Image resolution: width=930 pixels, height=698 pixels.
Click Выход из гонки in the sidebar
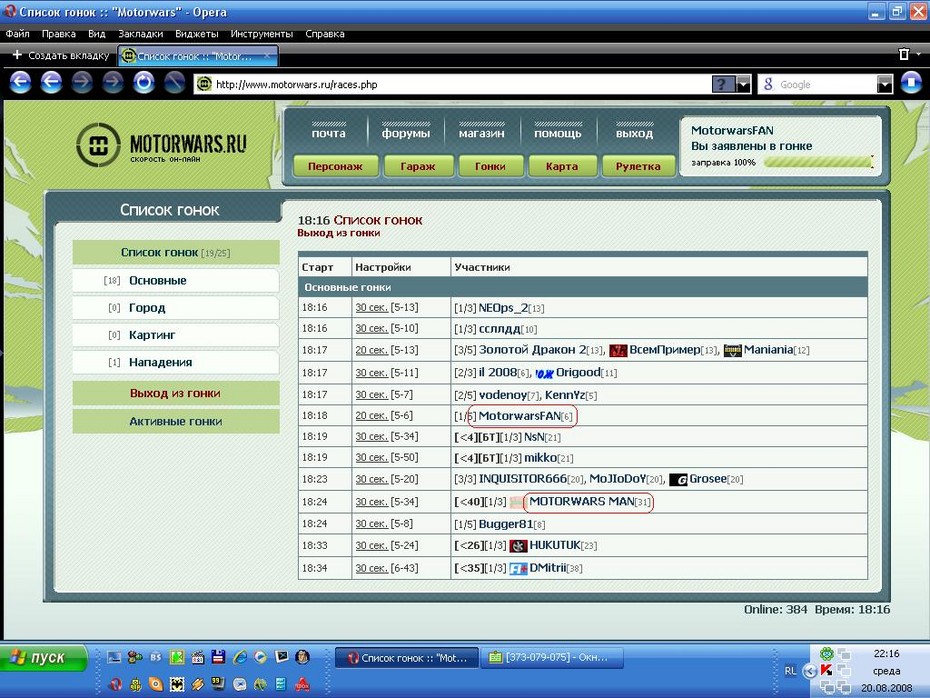tap(176, 393)
